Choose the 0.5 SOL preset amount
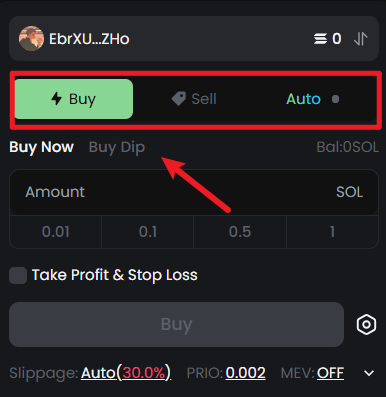 (x=240, y=232)
